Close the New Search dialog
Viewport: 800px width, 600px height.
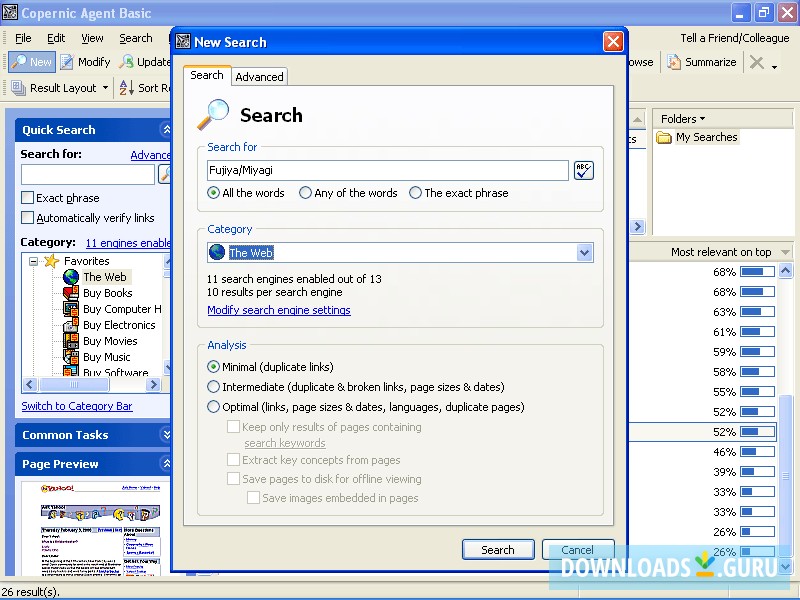(x=613, y=42)
